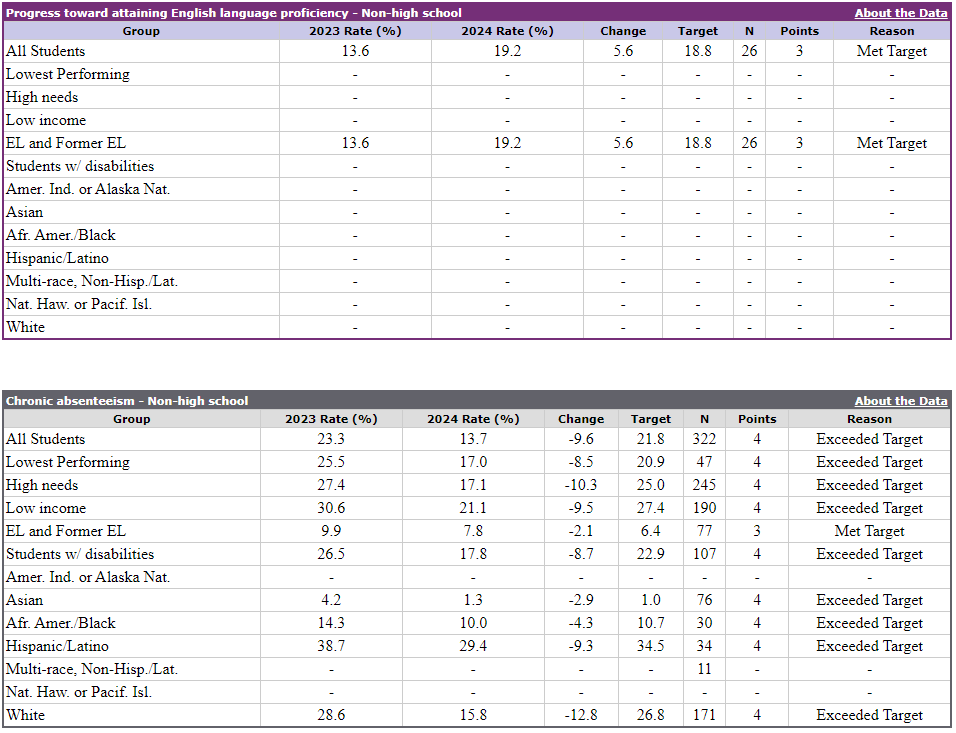Click Low income 2024 rate 21.1
Screen dimensions: 956x733
[x=473, y=508]
